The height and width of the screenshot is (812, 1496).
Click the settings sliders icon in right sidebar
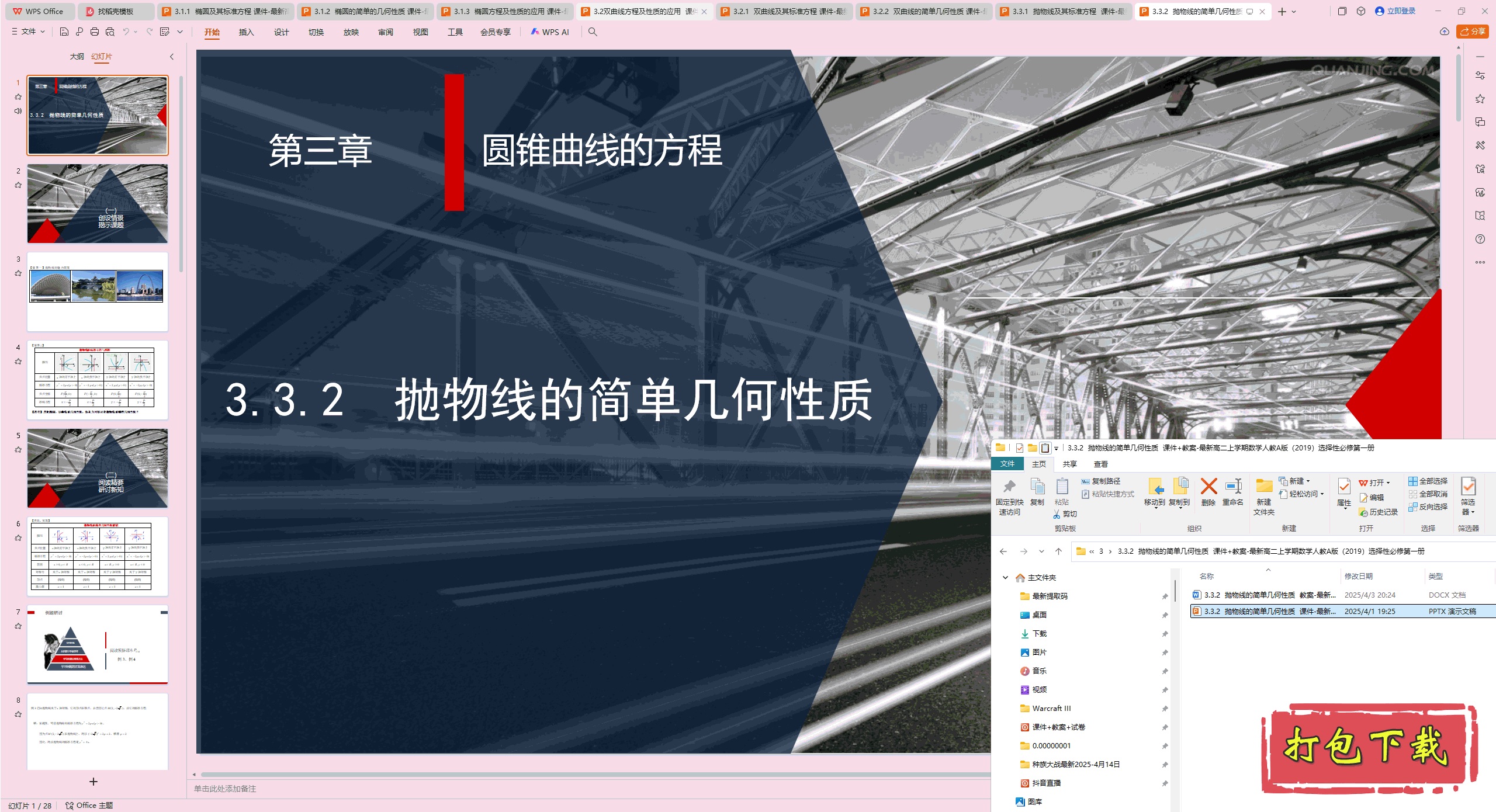click(1480, 75)
